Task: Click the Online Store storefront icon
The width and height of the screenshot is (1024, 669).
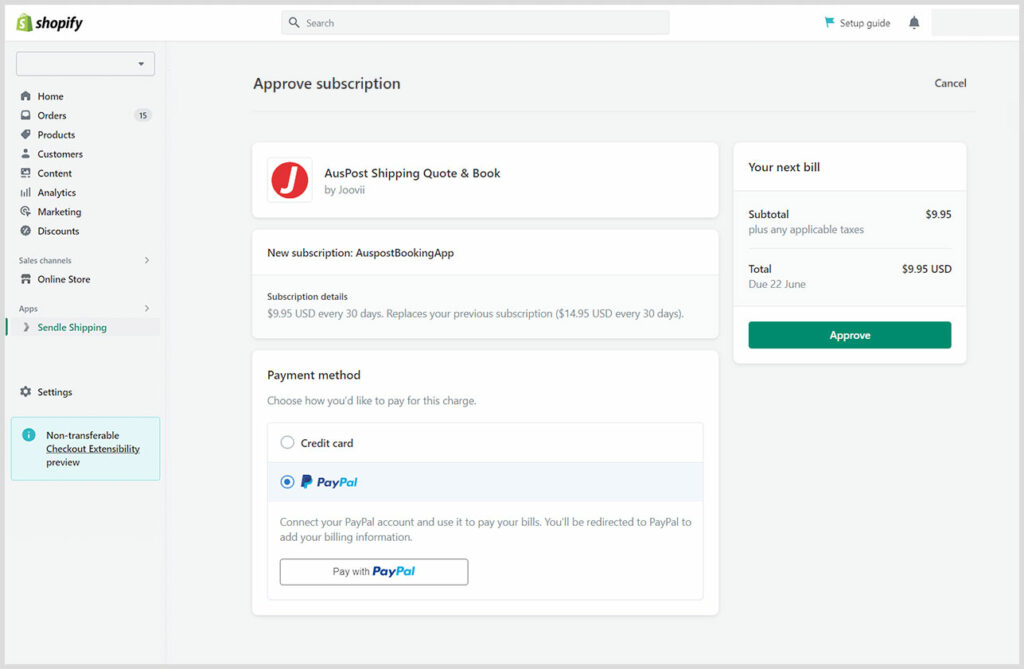Action: pos(25,279)
